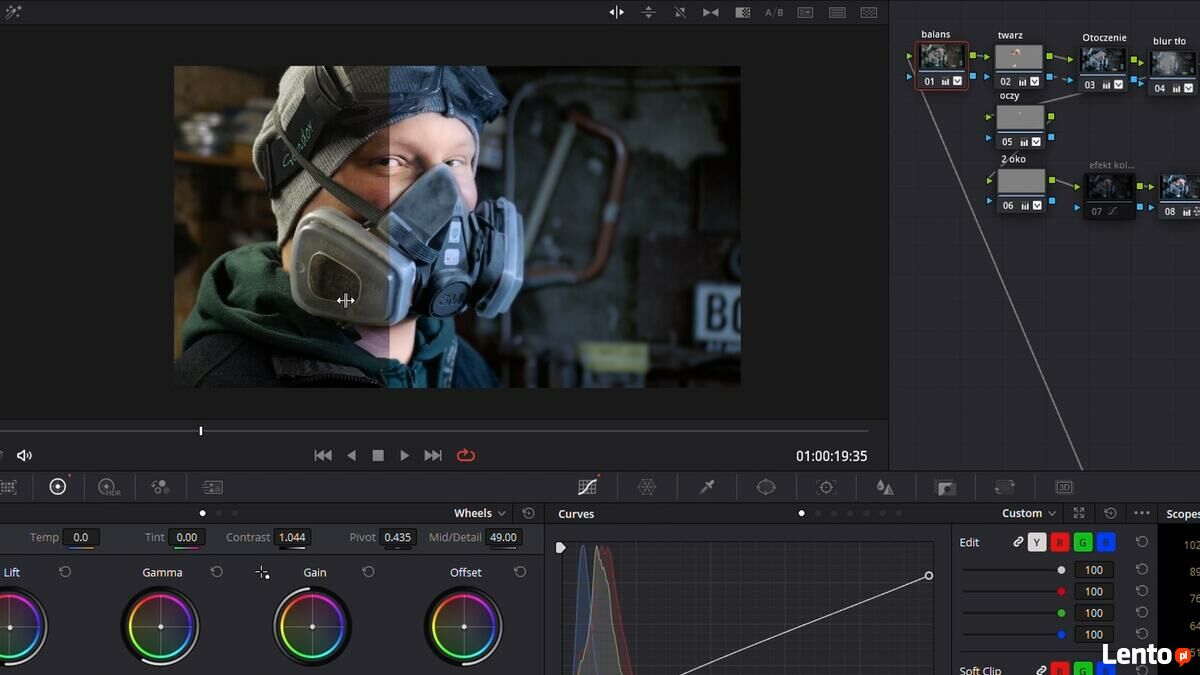Activate the white balance point picker

click(x=262, y=573)
